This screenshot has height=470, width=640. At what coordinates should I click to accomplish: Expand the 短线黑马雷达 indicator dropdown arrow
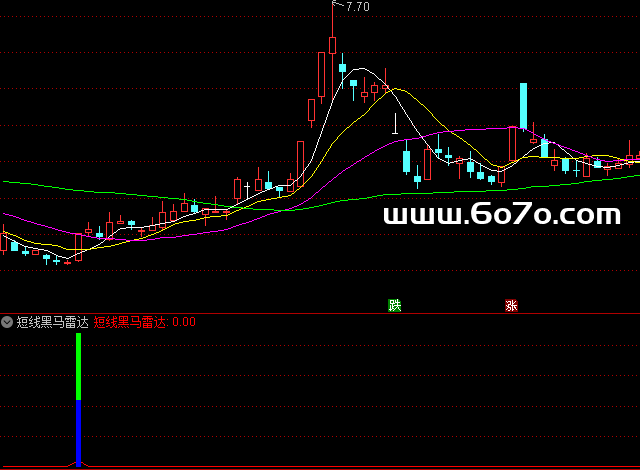pos(7,322)
